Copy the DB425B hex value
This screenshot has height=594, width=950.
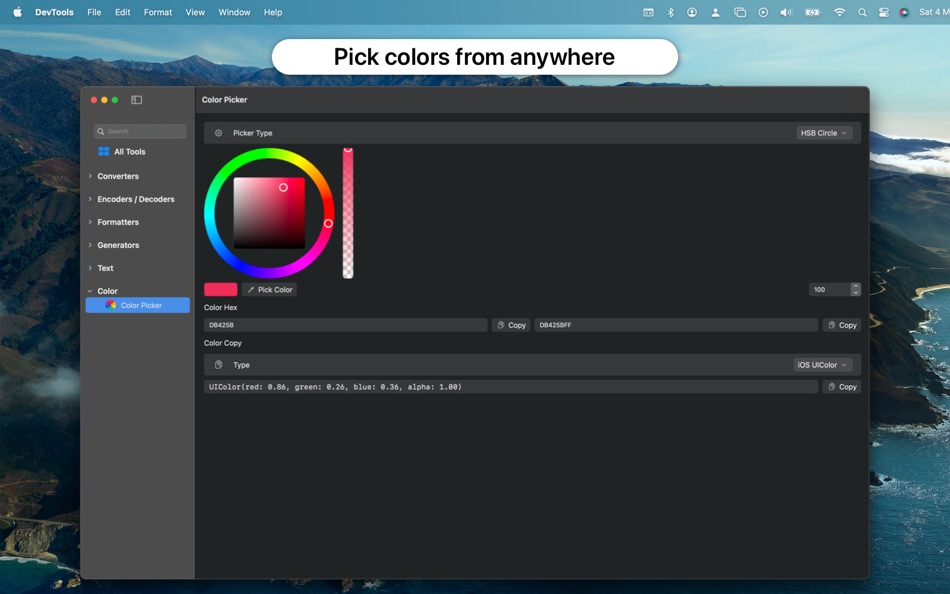[511, 325]
